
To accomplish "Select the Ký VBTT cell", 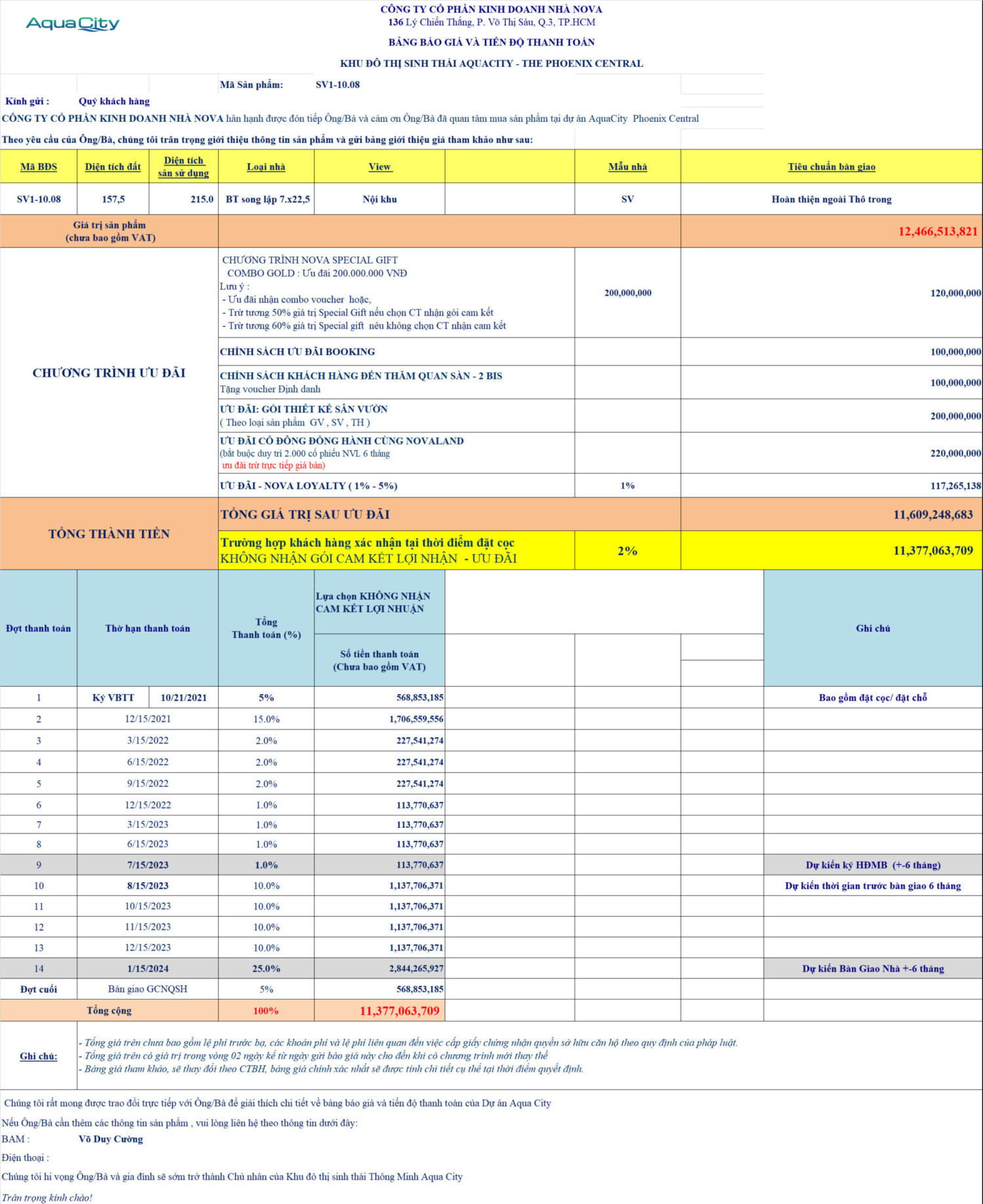I will (113, 697).
